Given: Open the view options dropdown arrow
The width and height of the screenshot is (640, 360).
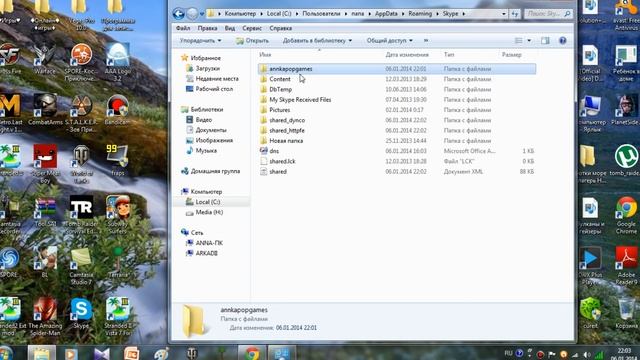Looking at the screenshot, I should tap(529, 40).
